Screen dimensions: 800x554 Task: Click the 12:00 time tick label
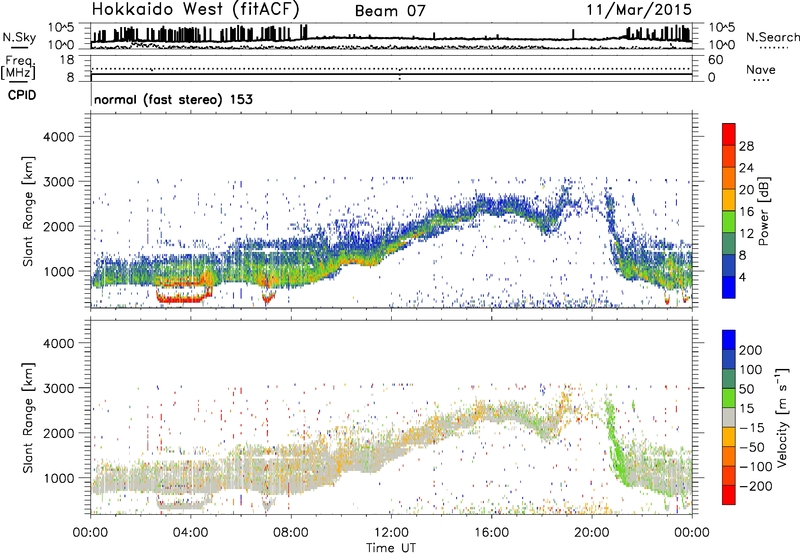click(391, 533)
